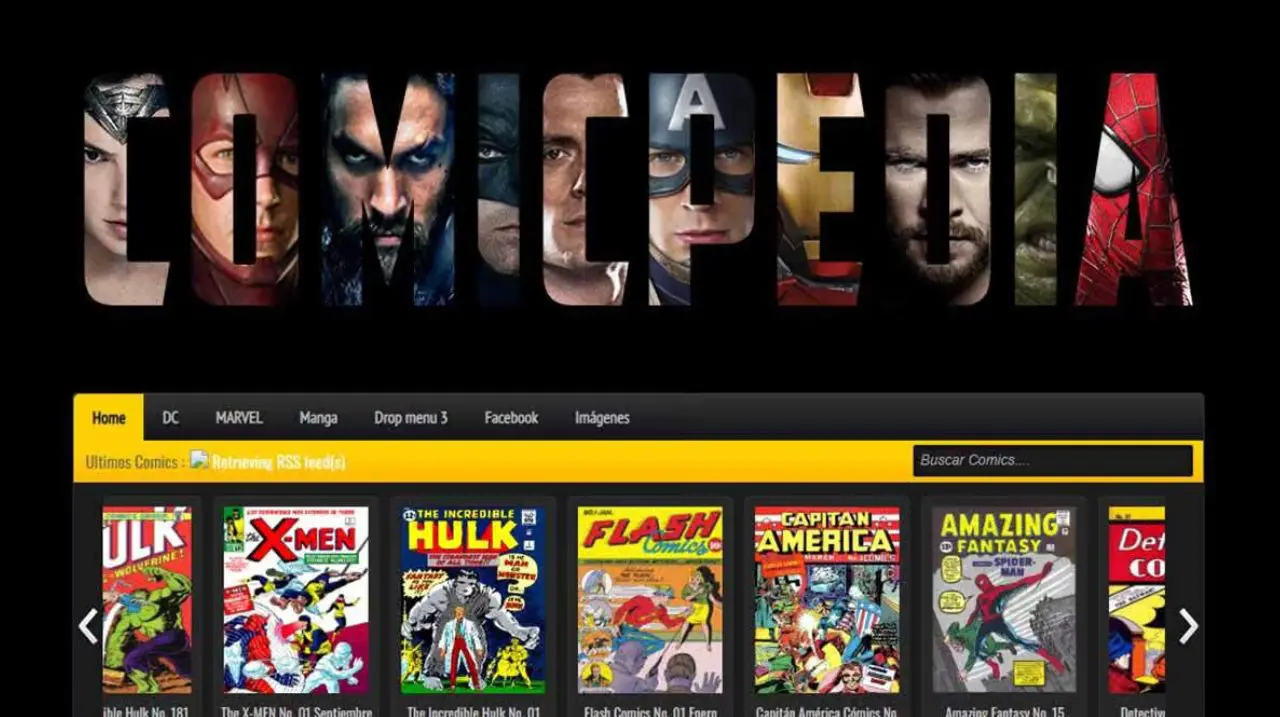Open the X-Men No. 01 cover
1280x717 pixels.
click(x=296, y=600)
